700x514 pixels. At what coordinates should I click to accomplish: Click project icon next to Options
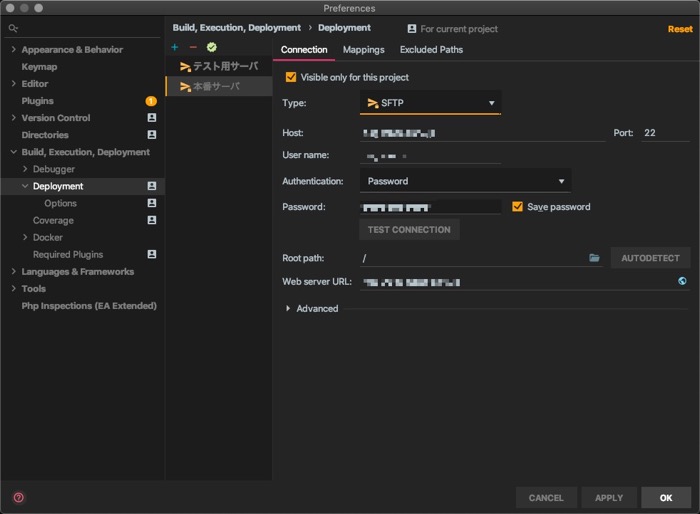click(152, 203)
